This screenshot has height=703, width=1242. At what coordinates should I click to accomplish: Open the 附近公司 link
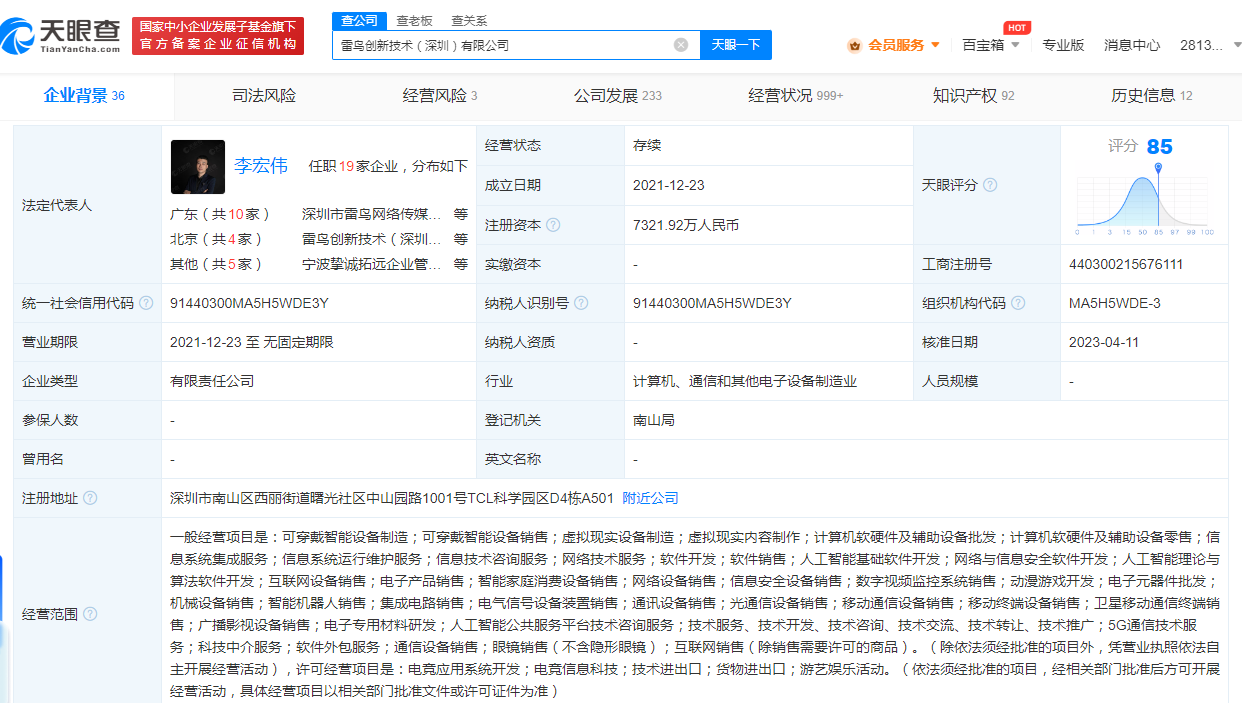tap(650, 498)
